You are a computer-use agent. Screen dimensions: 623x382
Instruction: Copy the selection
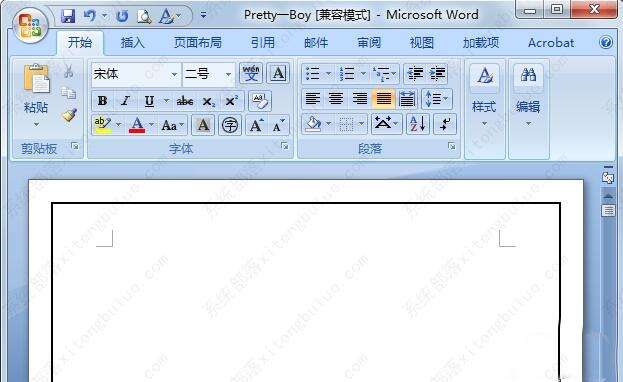point(68,93)
